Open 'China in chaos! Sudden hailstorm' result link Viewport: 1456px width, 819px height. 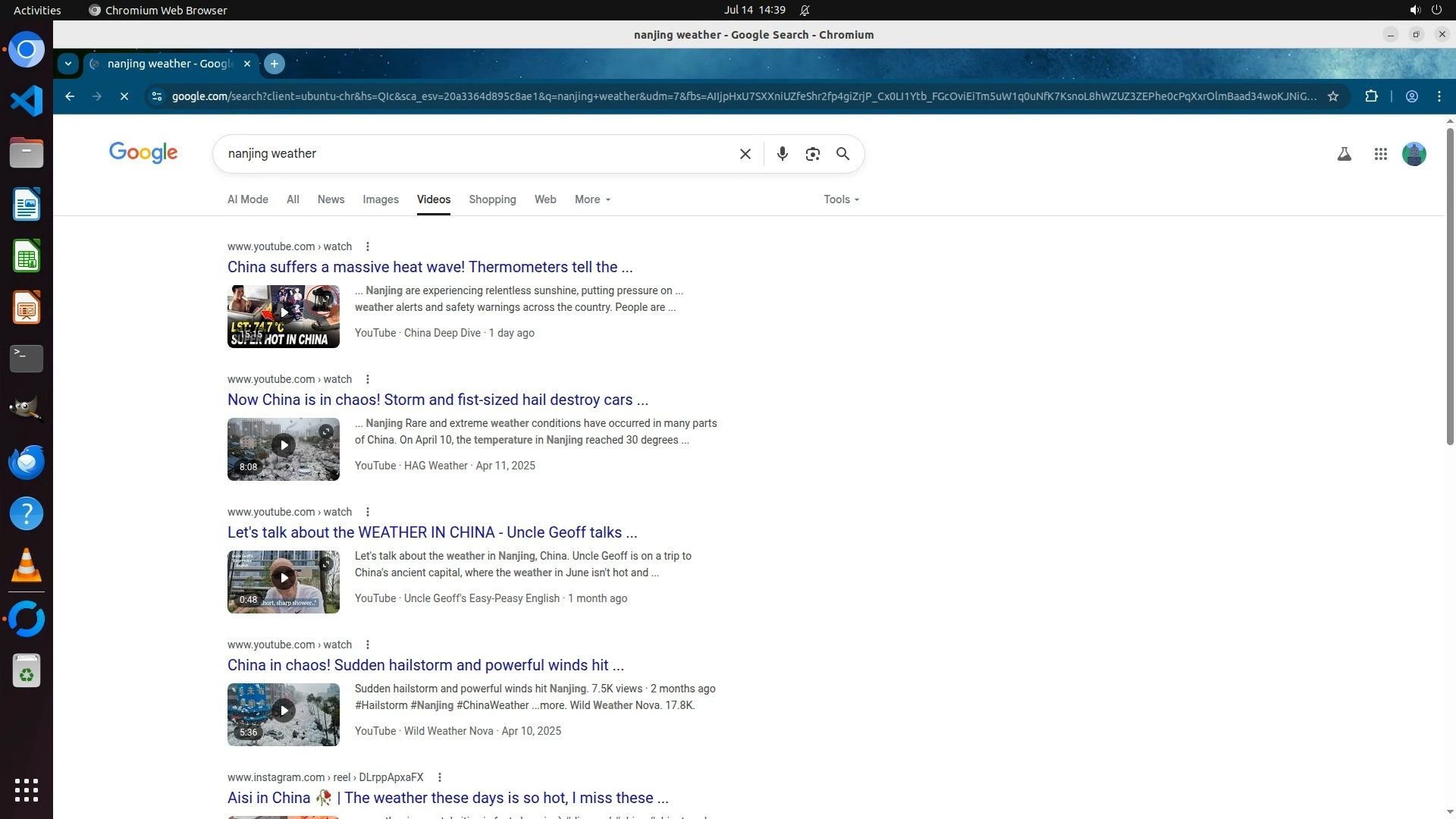pyautogui.click(x=425, y=665)
